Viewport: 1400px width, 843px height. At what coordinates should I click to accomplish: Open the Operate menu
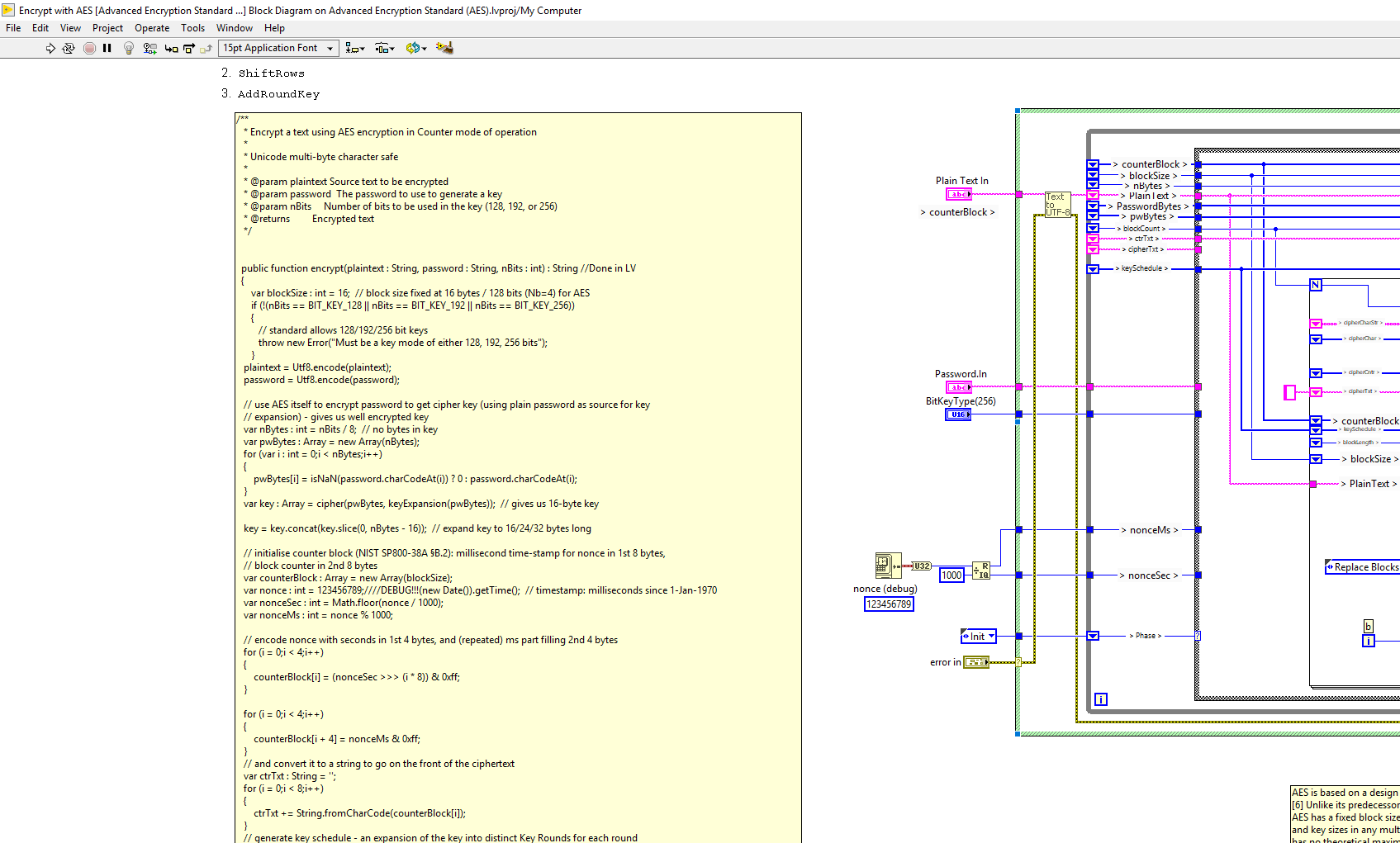[x=152, y=27]
